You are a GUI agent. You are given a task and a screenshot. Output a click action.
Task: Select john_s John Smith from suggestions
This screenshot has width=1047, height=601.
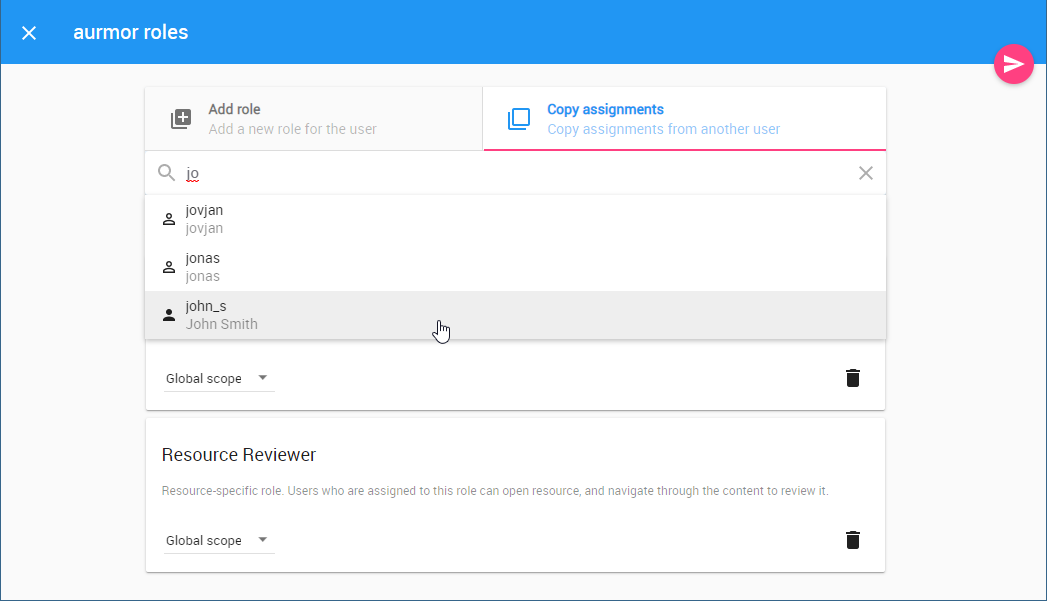[x=515, y=315]
